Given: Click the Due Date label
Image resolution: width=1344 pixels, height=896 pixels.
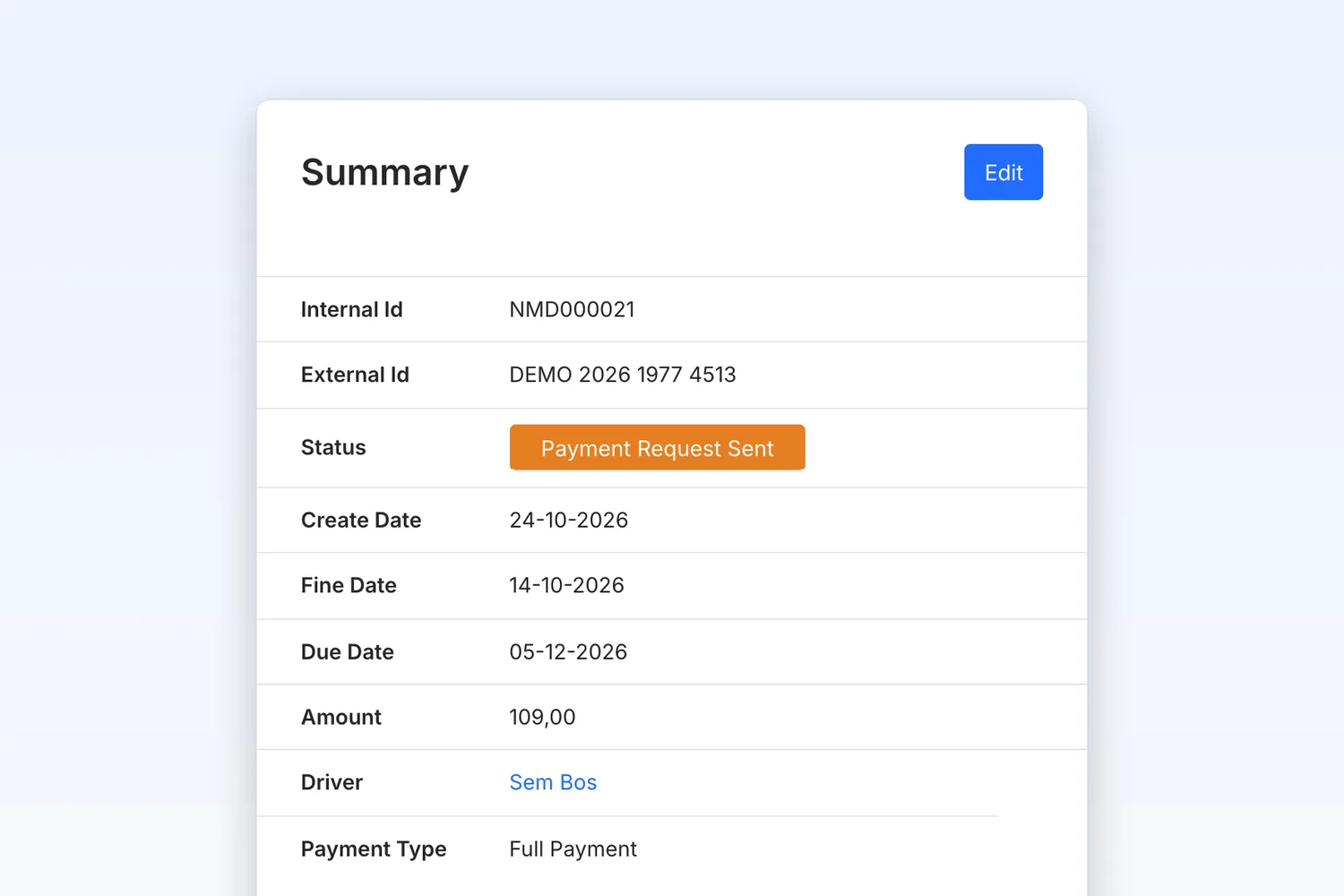Looking at the screenshot, I should [348, 651].
